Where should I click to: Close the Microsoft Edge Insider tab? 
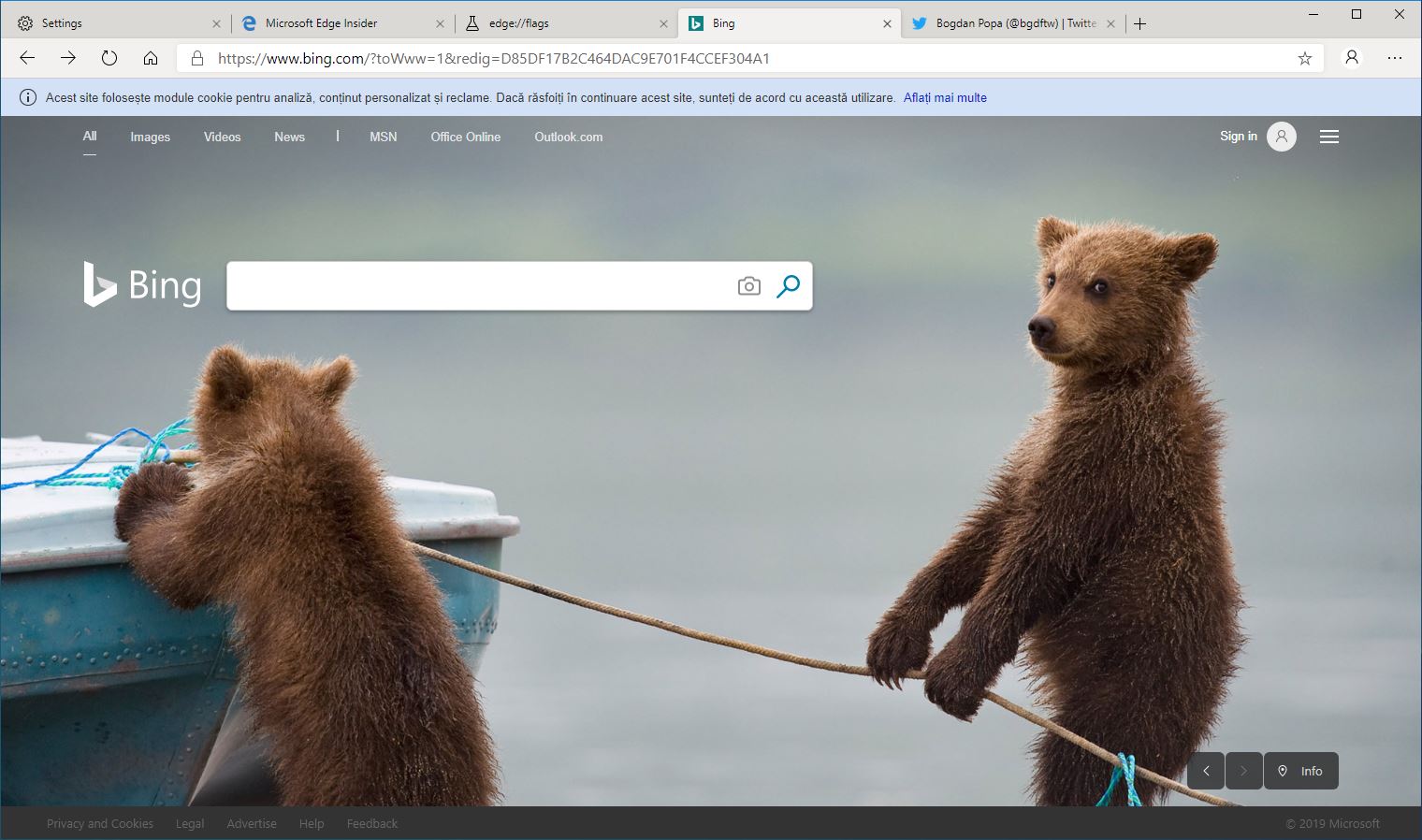(x=440, y=24)
